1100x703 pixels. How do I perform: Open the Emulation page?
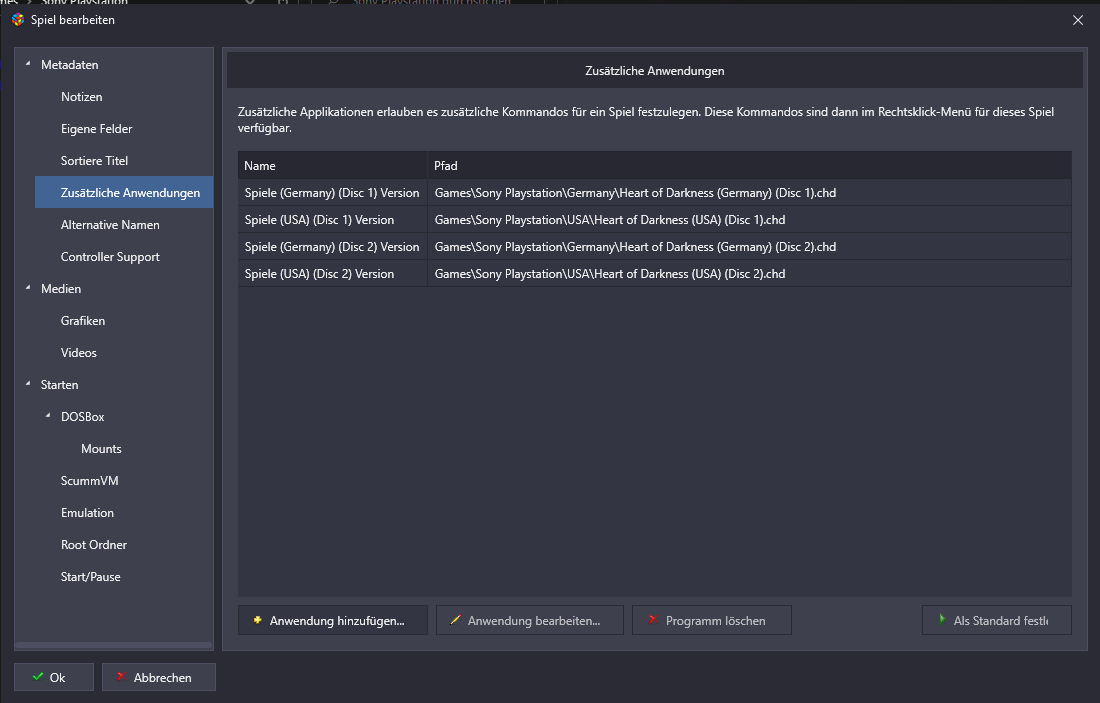click(x=87, y=513)
